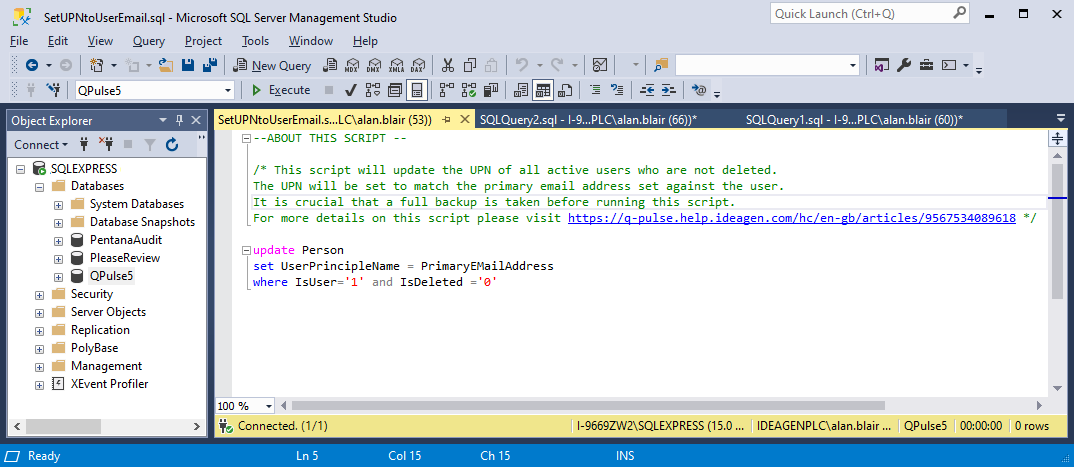Click the Find in Files icon

[660, 66]
